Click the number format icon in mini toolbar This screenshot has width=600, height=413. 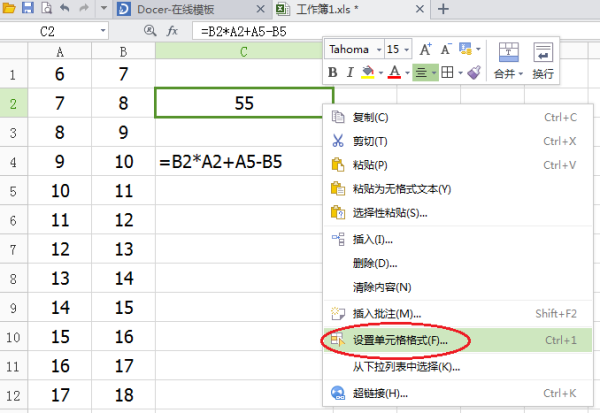pos(465,49)
